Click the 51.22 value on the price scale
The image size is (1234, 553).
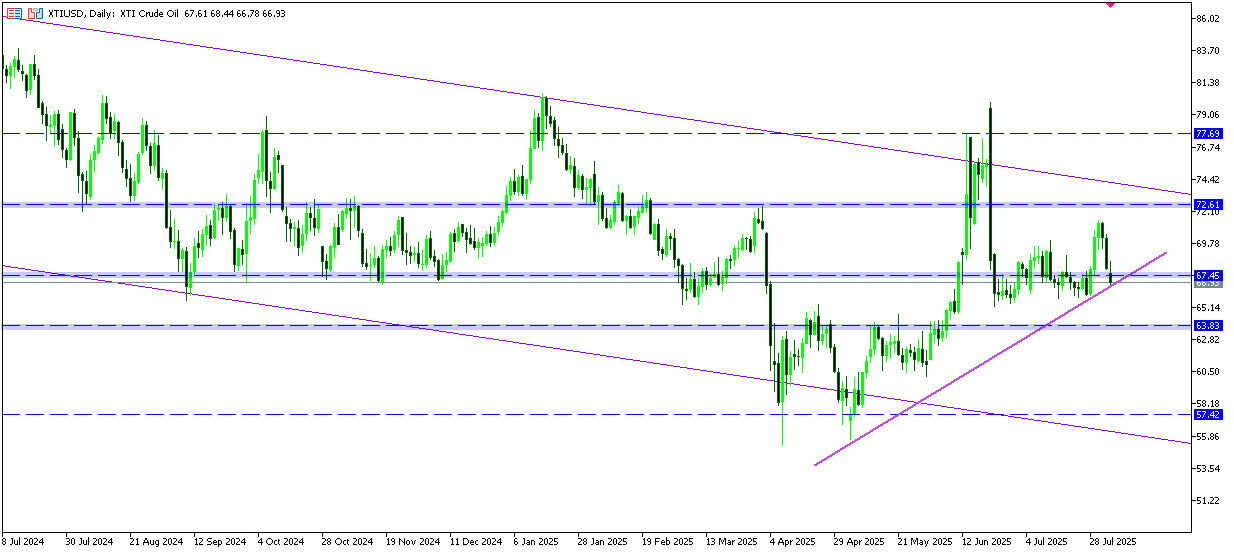(1208, 500)
